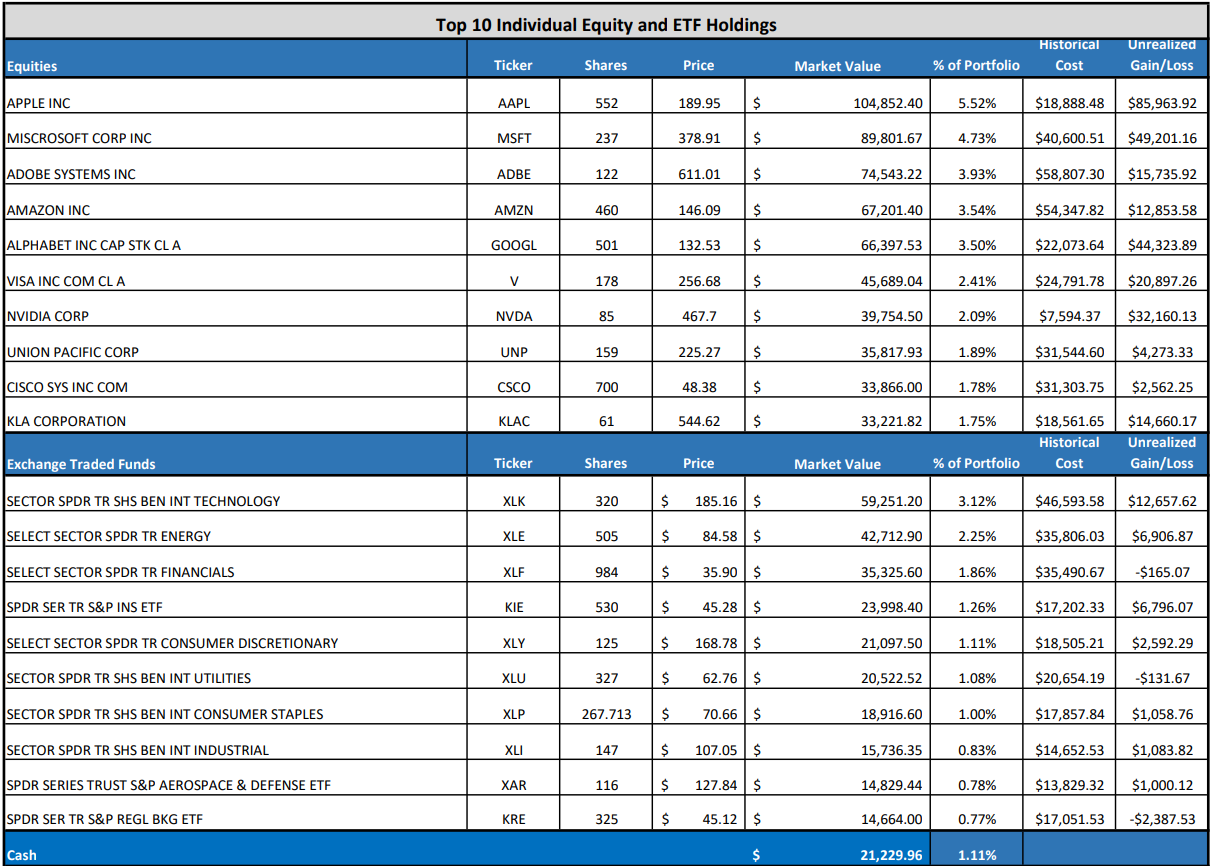This screenshot has width=1211, height=866.
Task: Select the shares value 267.713
Action: point(606,714)
